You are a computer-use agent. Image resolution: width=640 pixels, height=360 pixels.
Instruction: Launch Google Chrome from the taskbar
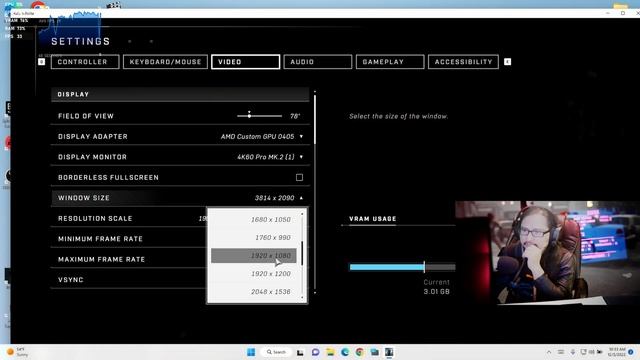360,352
